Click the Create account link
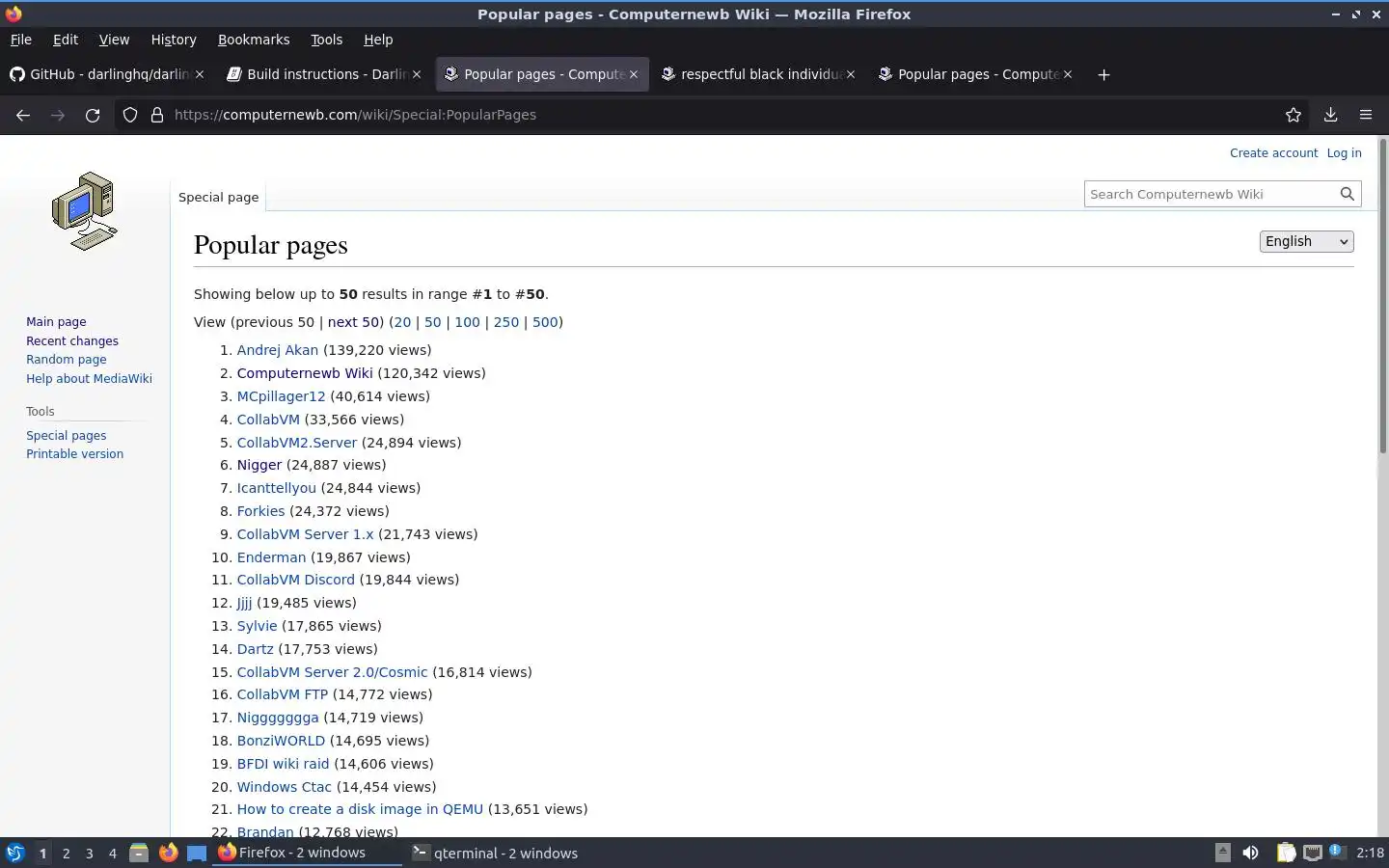The width and height of the screenshot is (1389, 868). 1273,152
